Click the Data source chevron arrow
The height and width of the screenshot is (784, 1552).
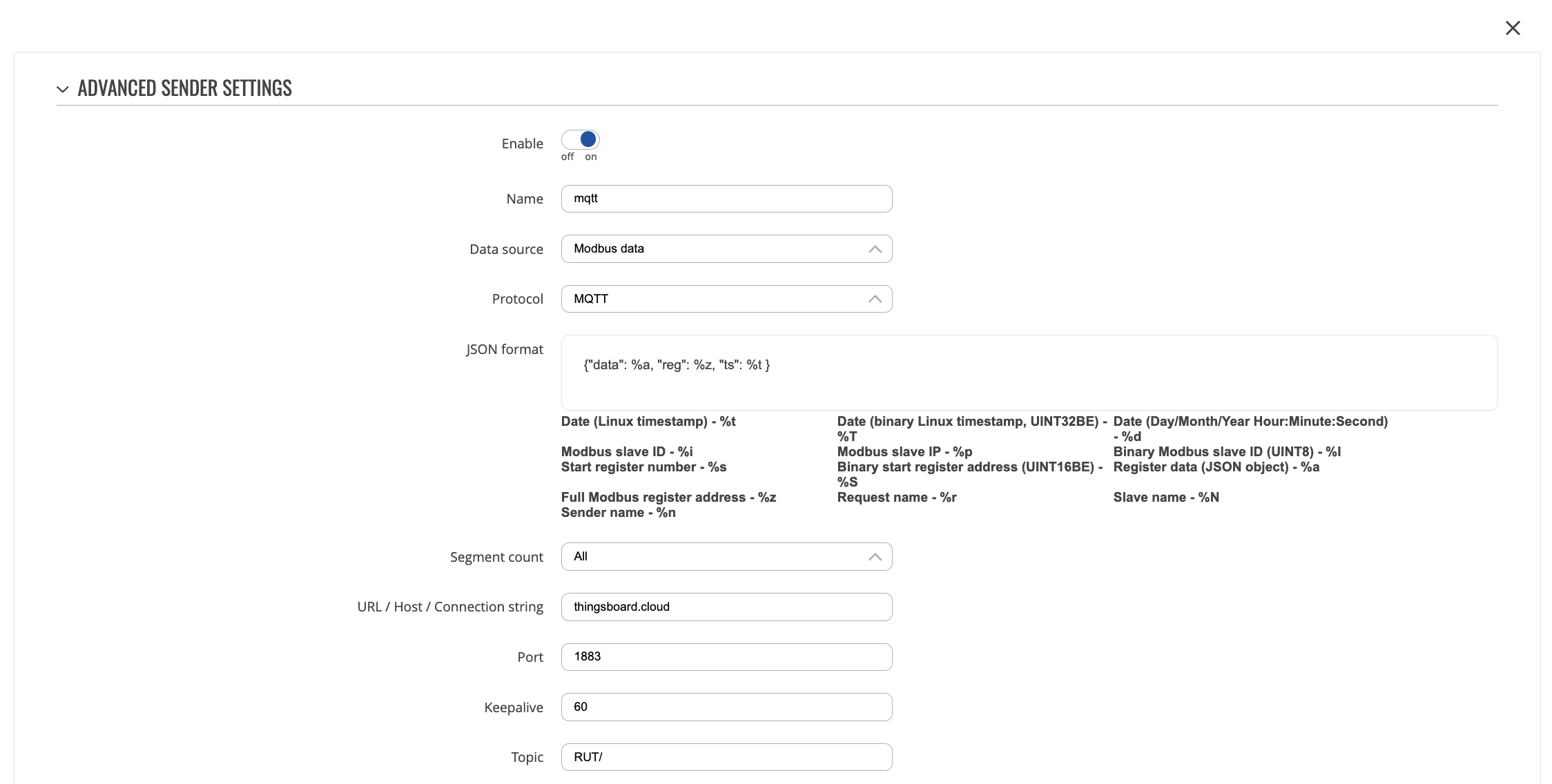click(875, 249)
